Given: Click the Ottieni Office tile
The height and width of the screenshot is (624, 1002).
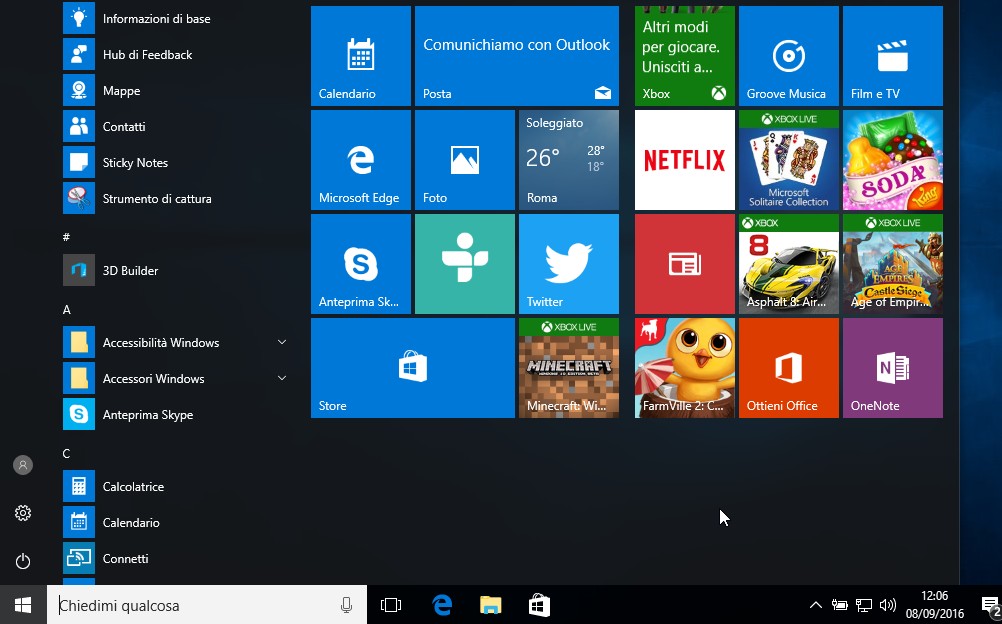Looking at the screenshot, I should click(789, 368).
